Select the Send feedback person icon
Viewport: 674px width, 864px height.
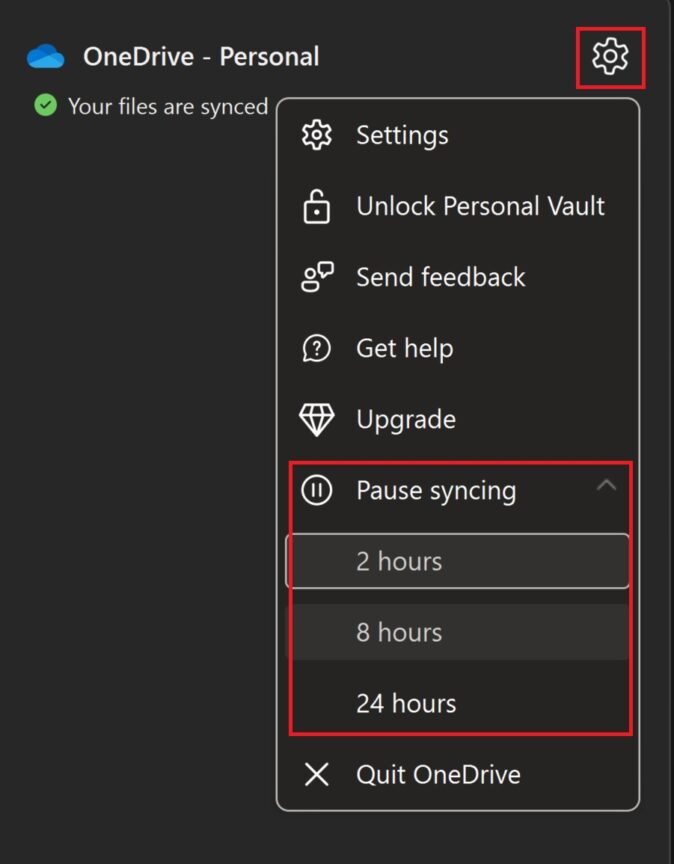[x=316, y=277]
